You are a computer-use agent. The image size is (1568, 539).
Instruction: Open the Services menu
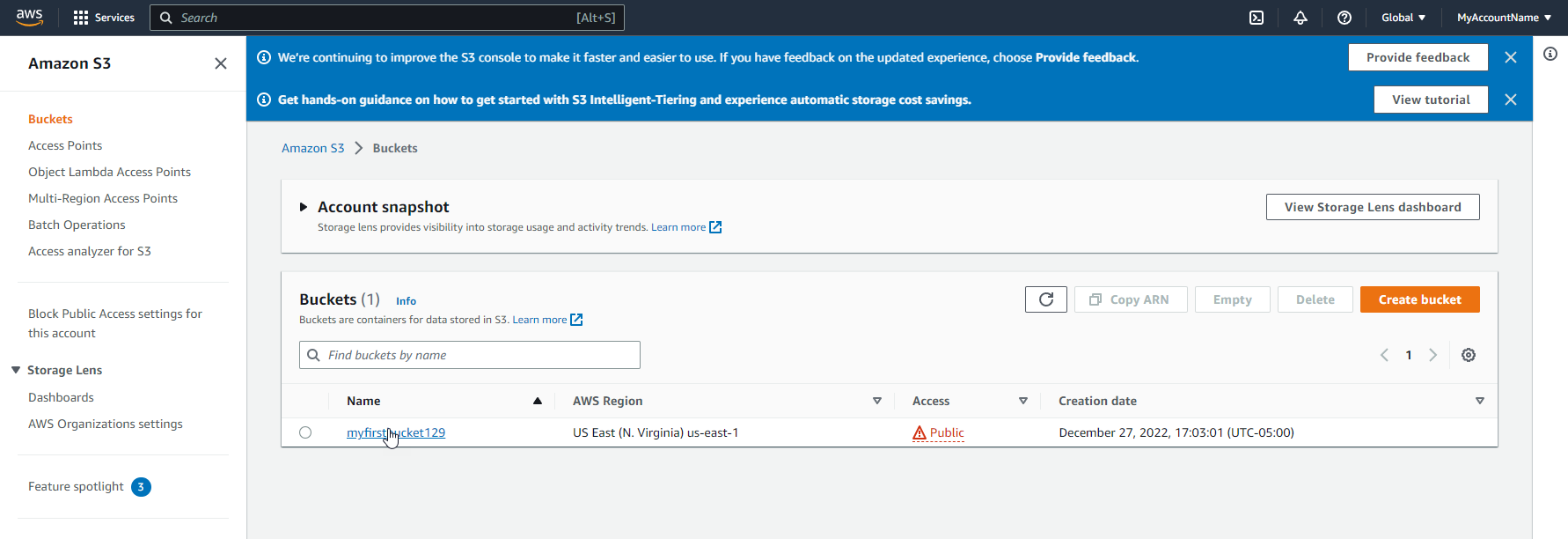click(104, 18)
